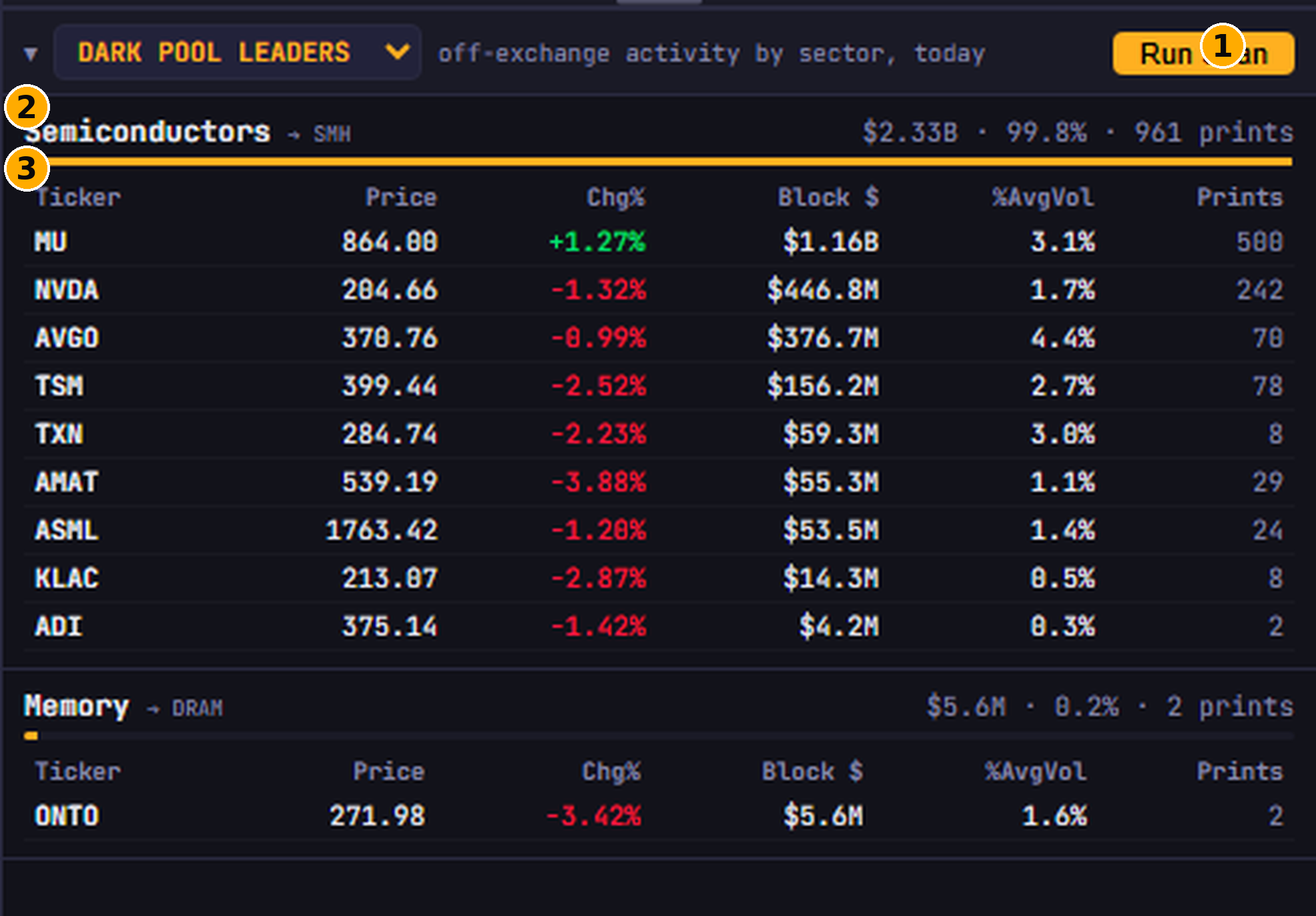Click ONTO price 271.98
This screenshot has width=1316, height=916.
pos(378,816)
